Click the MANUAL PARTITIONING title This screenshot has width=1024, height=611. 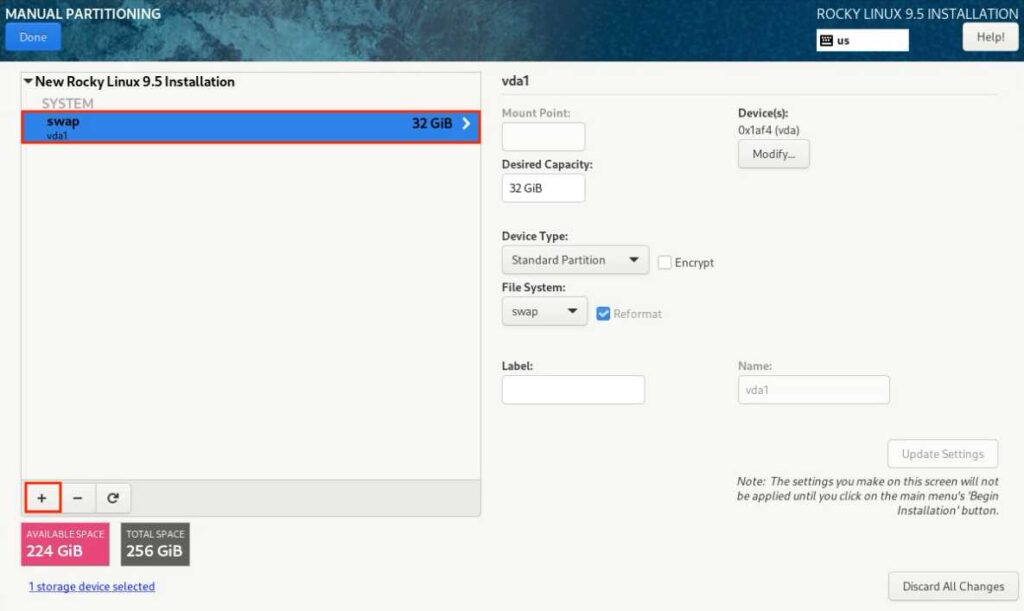click(x=83, y=14)
